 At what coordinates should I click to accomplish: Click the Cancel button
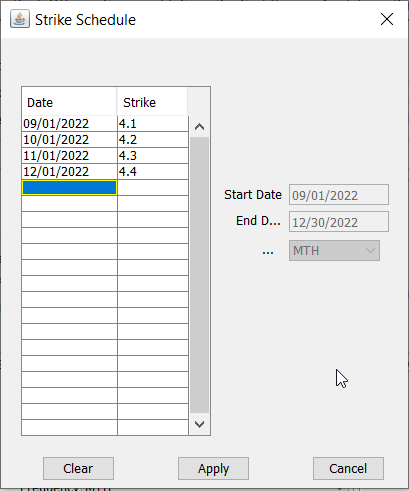(348, 468)
